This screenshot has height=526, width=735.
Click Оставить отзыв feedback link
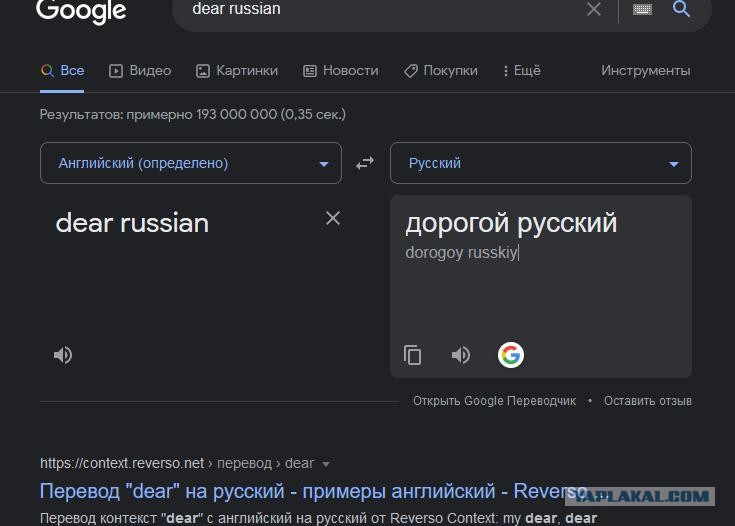(x=648, y=401)
